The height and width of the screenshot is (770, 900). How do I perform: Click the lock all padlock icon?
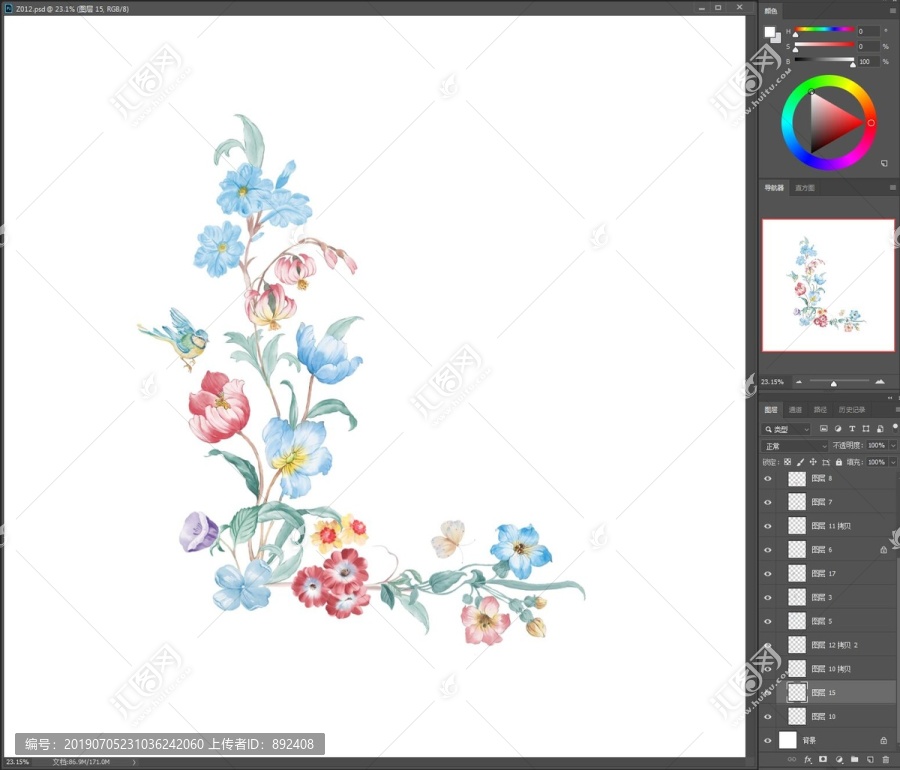point(839,462)
